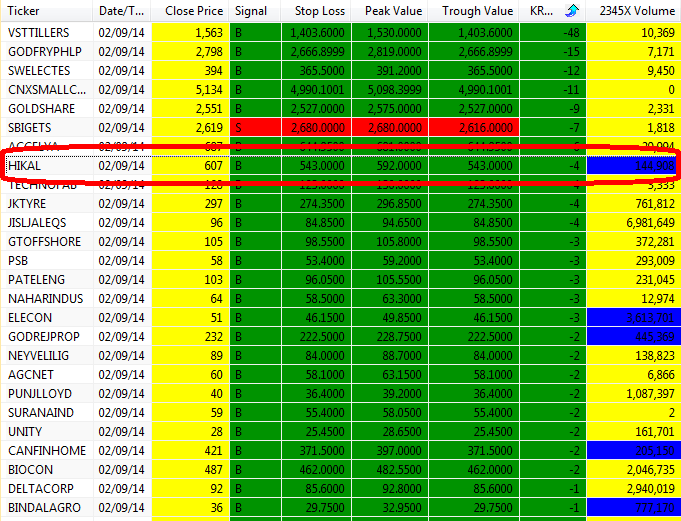Click the GODREJPROP volume cell 445,369

634,337
